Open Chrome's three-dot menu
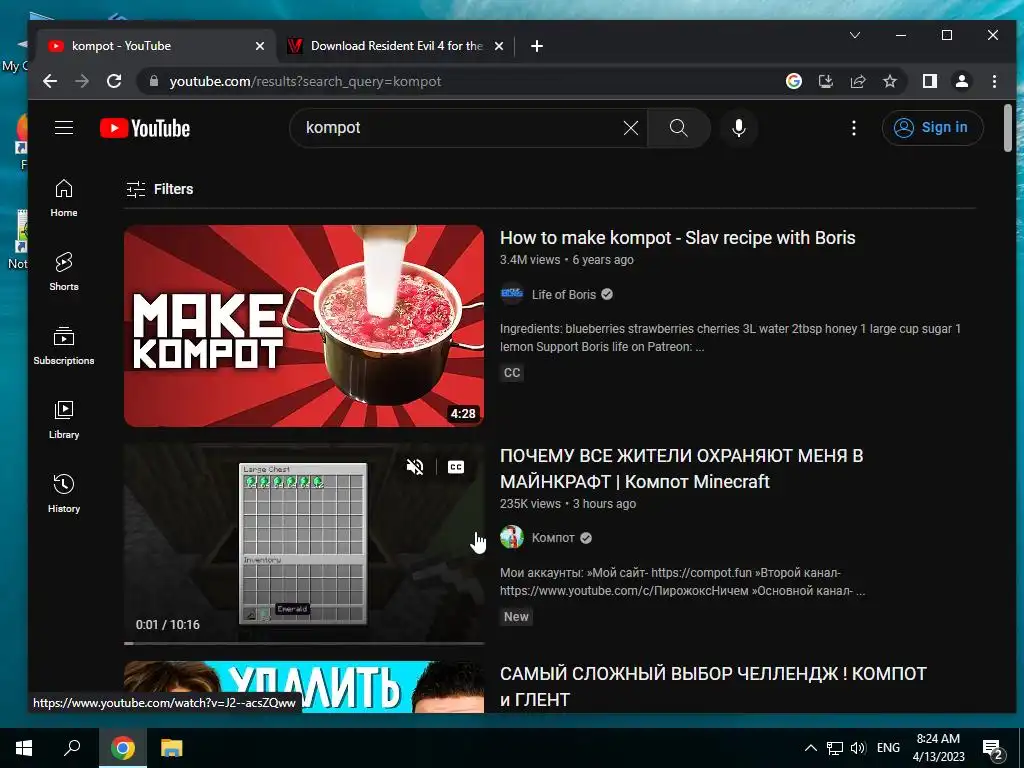The image size is (1024, 768). (994, 81)
